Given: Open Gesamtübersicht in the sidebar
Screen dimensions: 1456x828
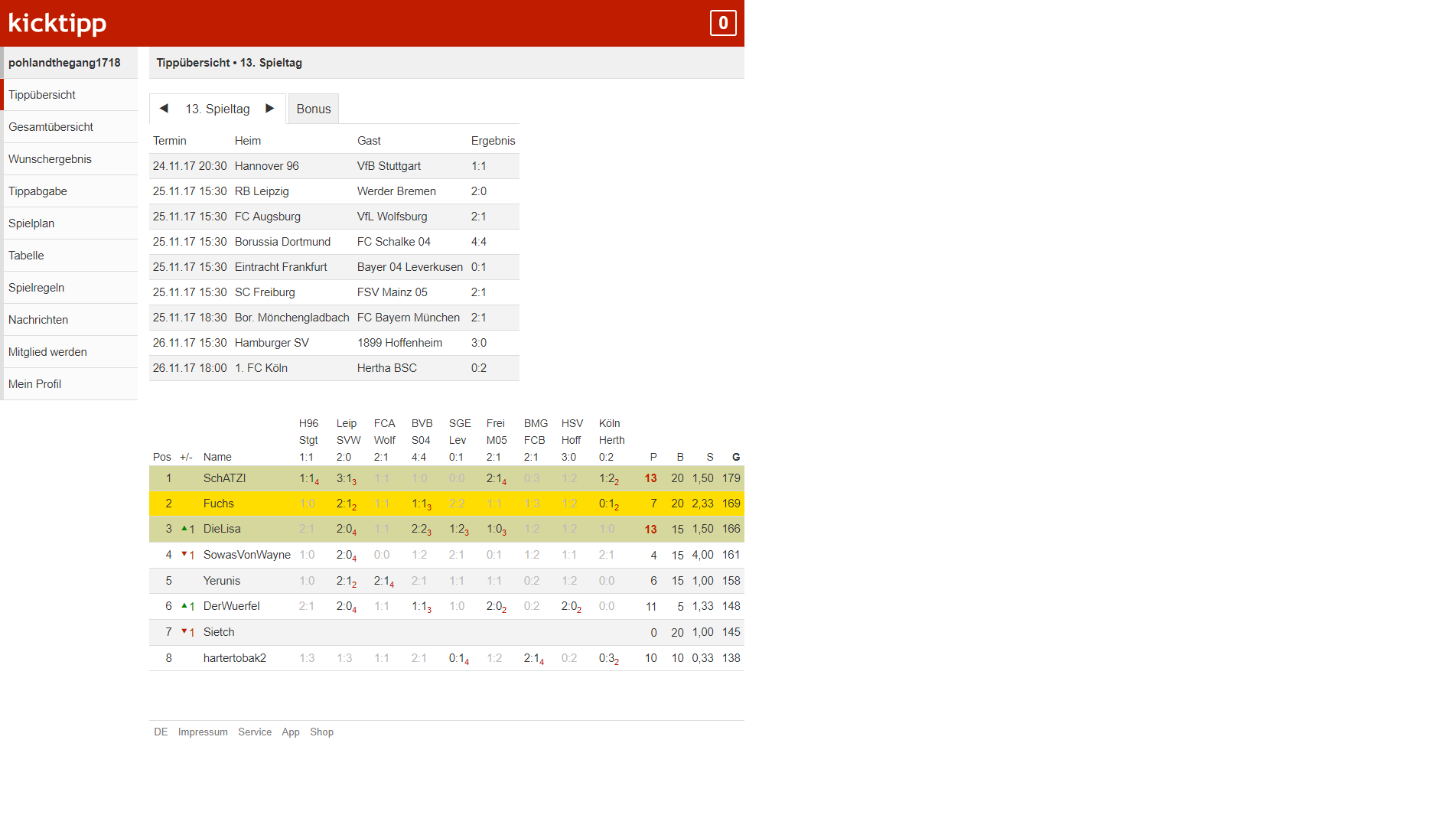Looking at the screenshot, I should (50, 127).
